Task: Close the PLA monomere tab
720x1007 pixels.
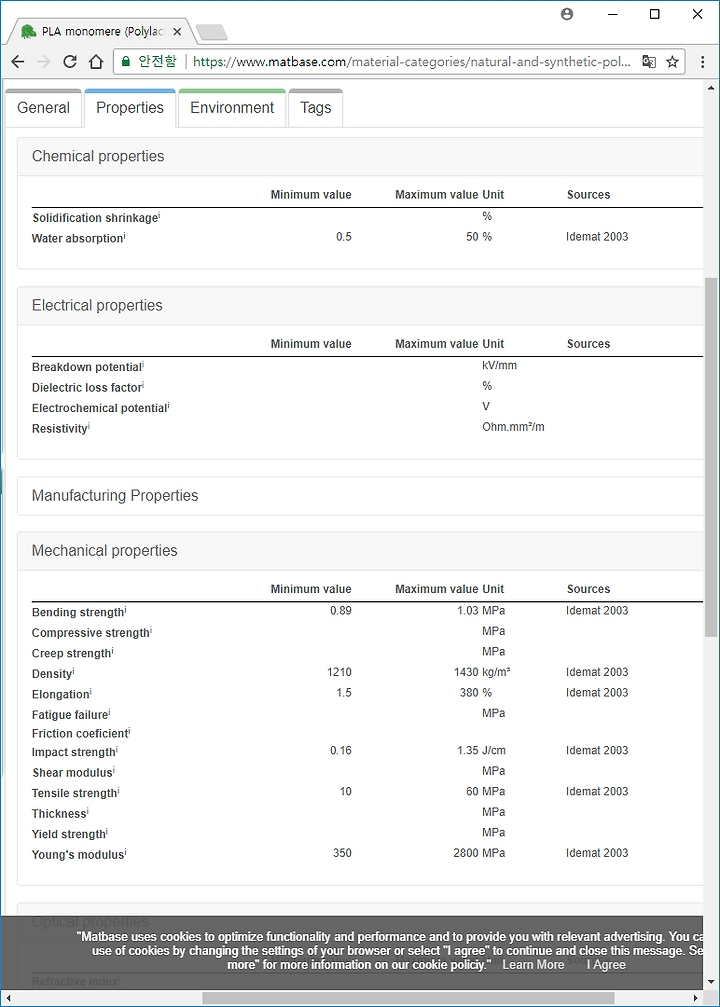Action: click(177, 31)
